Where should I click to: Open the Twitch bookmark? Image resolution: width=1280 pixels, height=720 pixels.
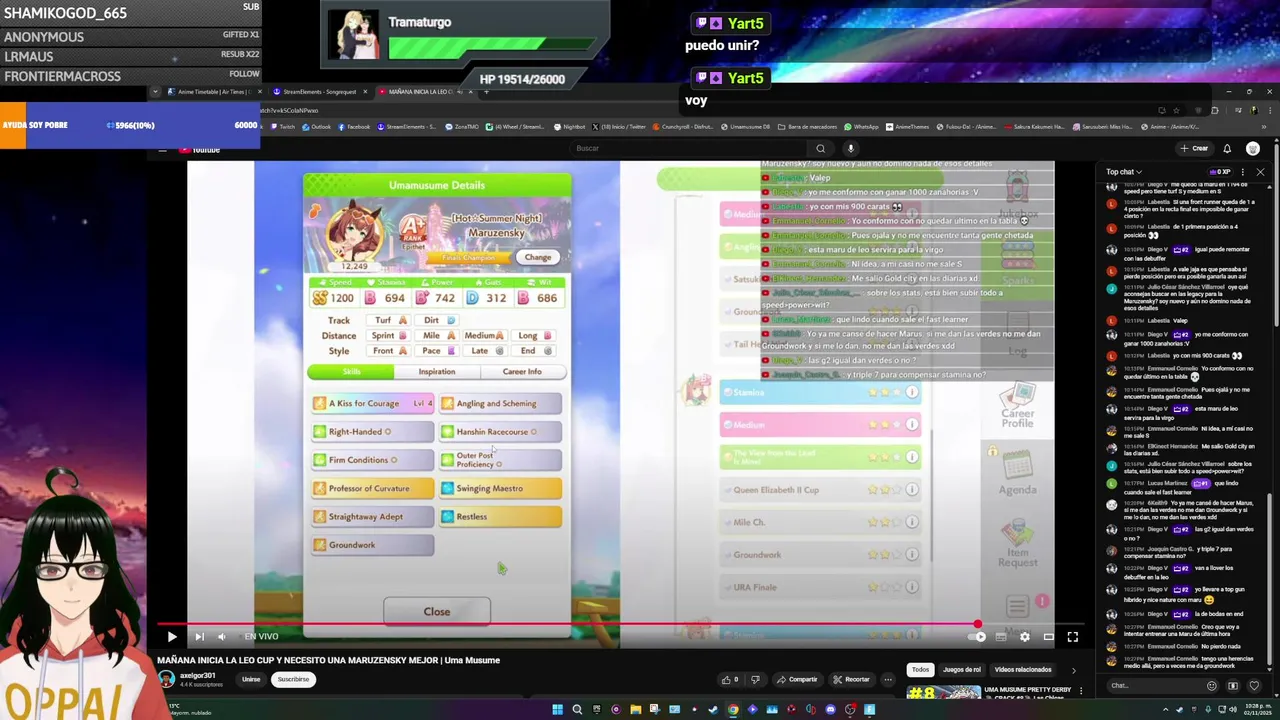282,127
